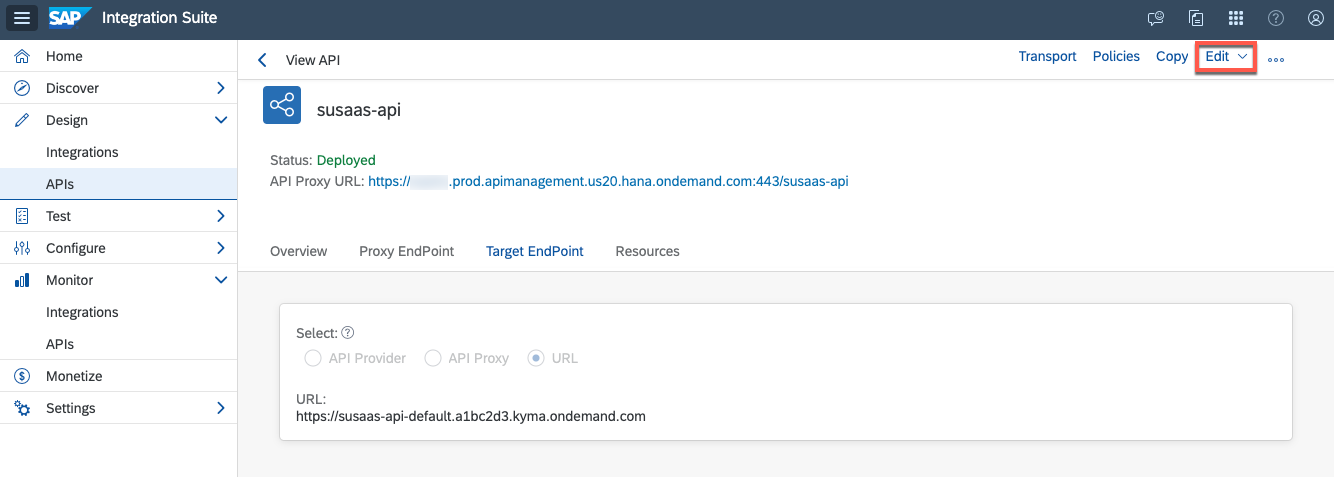Select the API Proxy radio option
The width and height of the screenshot is (1334, 477).
click(433, 358)
